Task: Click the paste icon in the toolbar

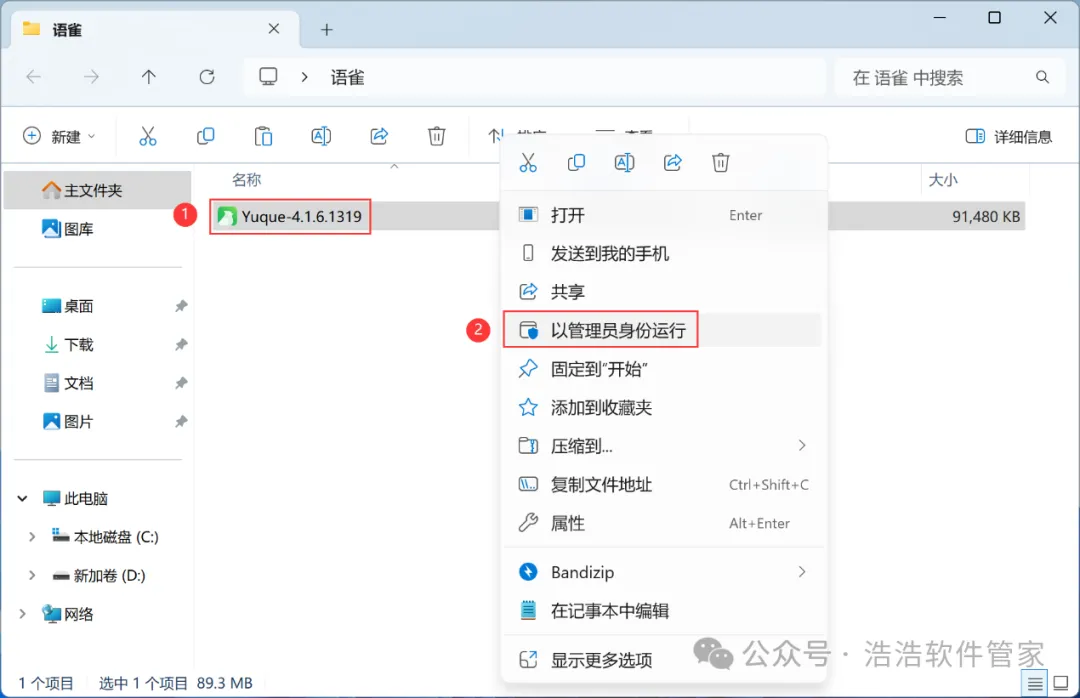Action: 263,136
